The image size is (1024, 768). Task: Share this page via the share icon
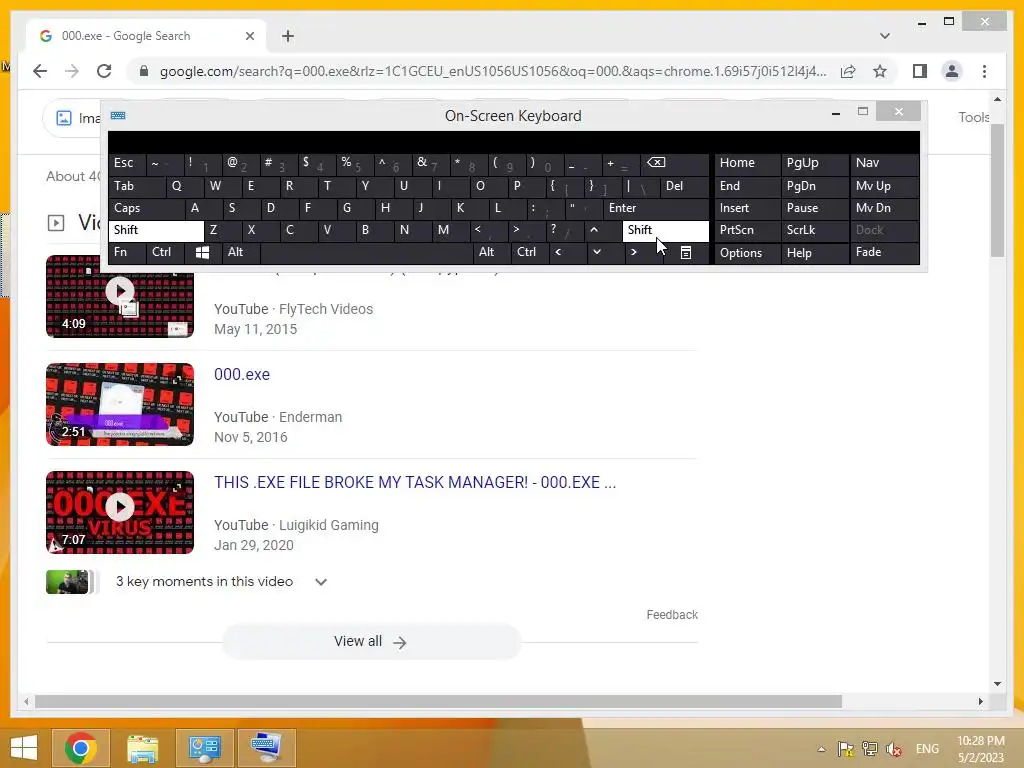pyautogui.click(x=848, y=71)
